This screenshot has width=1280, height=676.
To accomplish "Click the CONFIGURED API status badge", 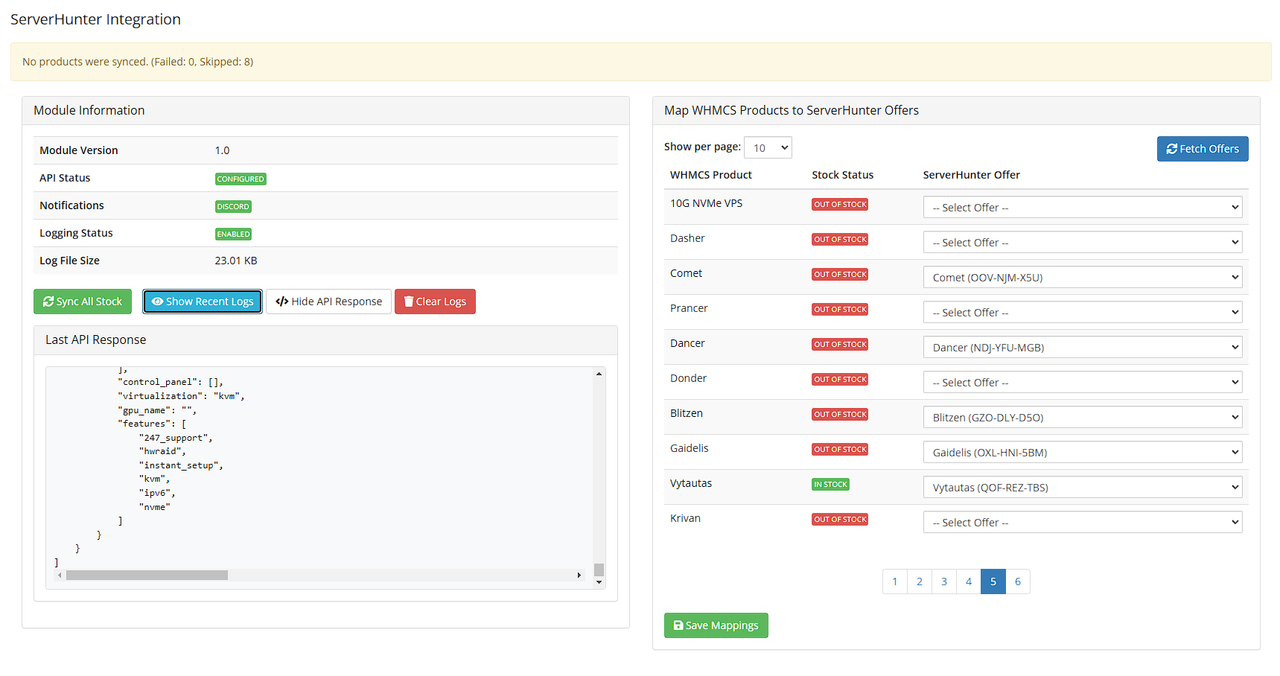I will (x=240, y=179).
